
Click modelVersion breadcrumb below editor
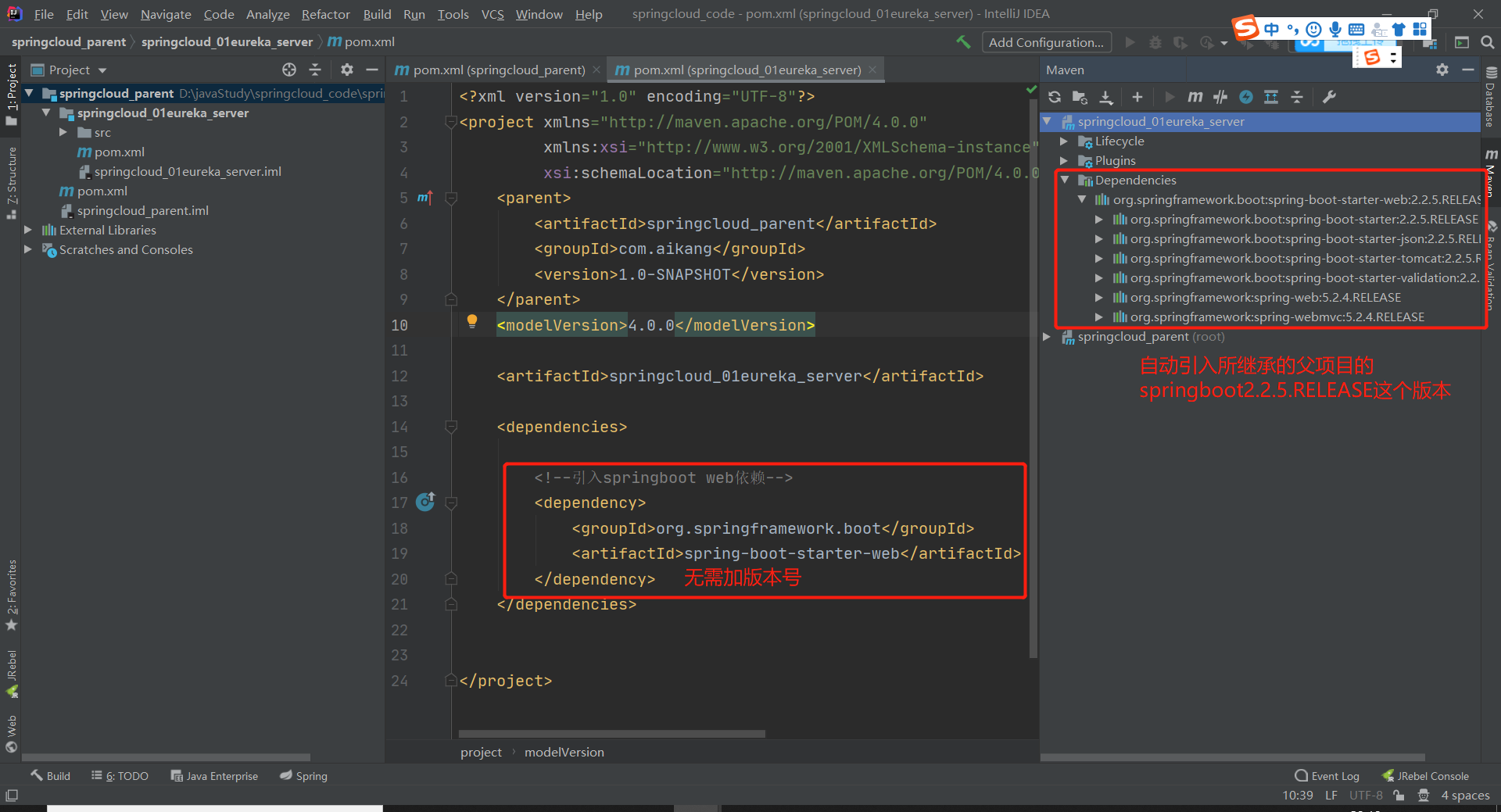point(564,752)
